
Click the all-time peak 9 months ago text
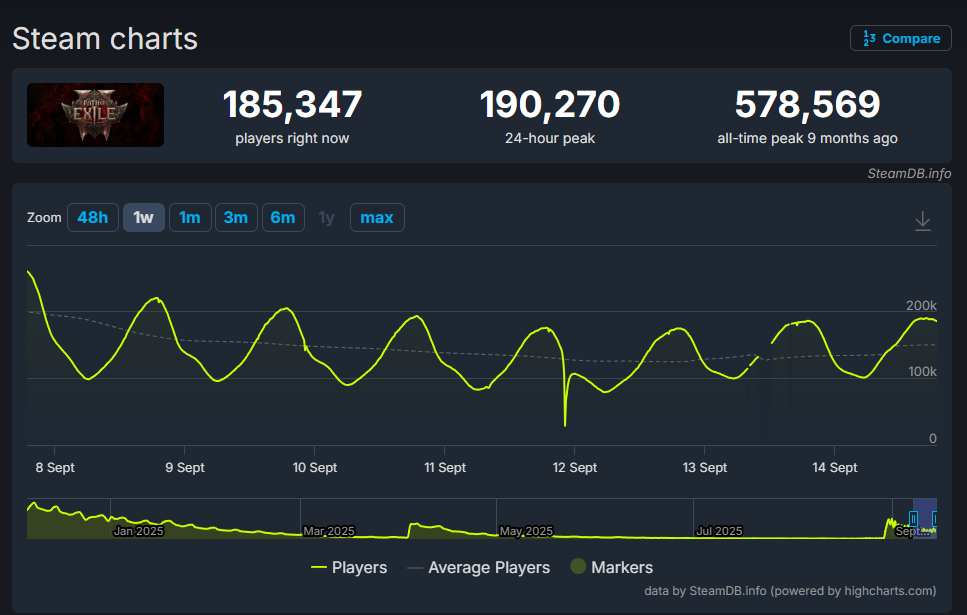pos(807,138)
